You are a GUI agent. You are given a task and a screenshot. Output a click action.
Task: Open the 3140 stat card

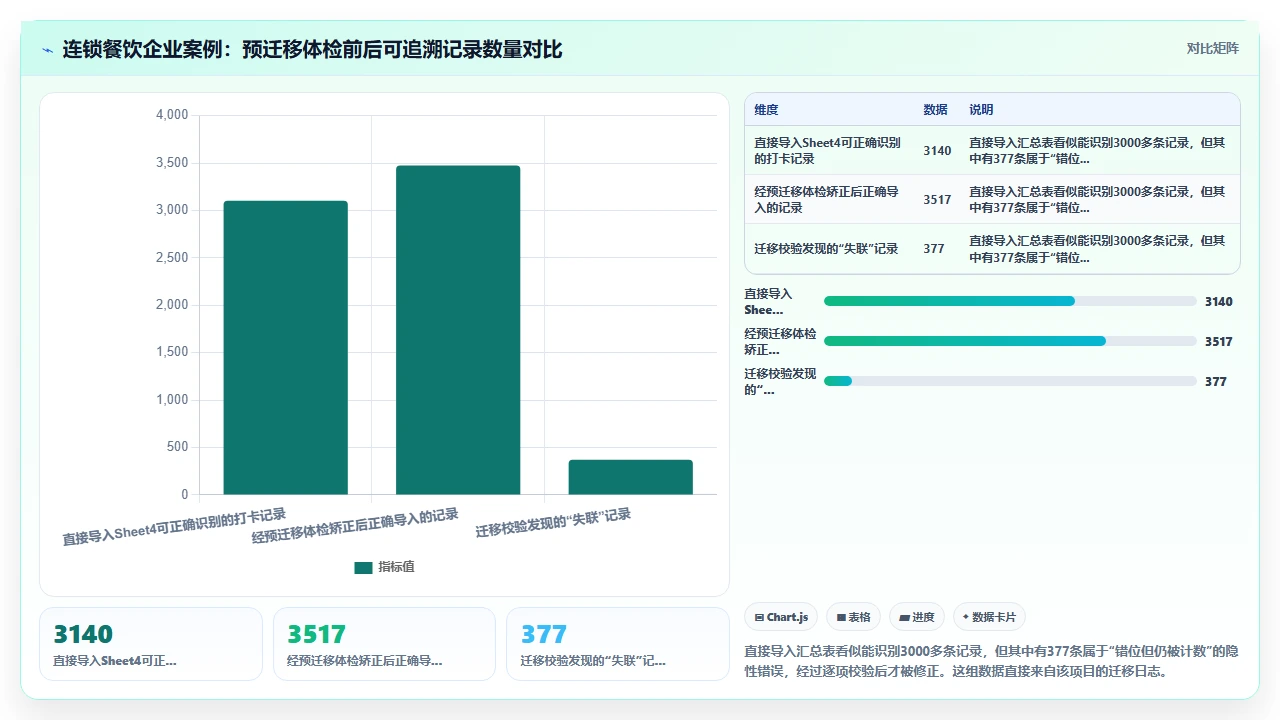(x=151, y=644)
